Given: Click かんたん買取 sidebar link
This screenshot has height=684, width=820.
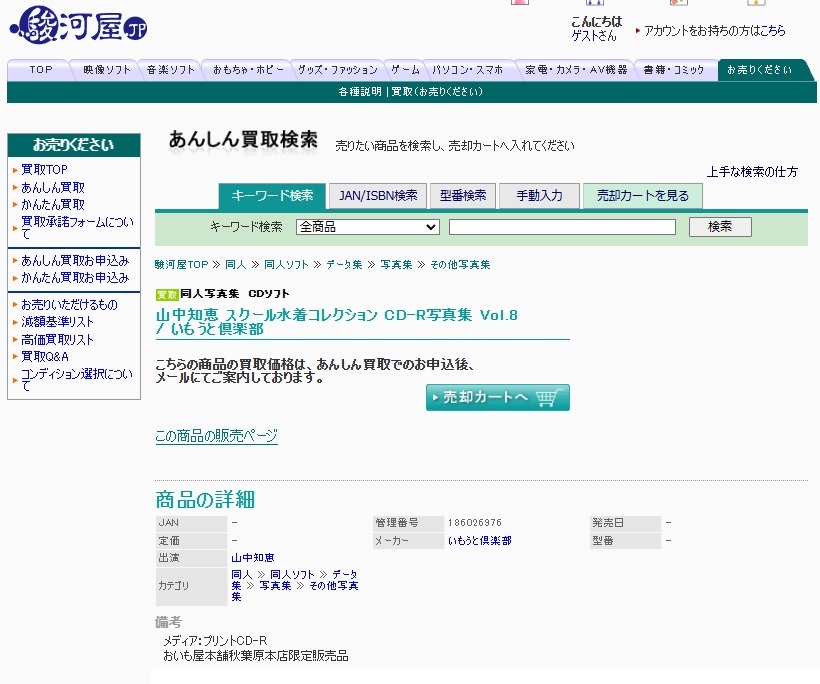Looking at the screenshot, I should click(x=53, y=204).
